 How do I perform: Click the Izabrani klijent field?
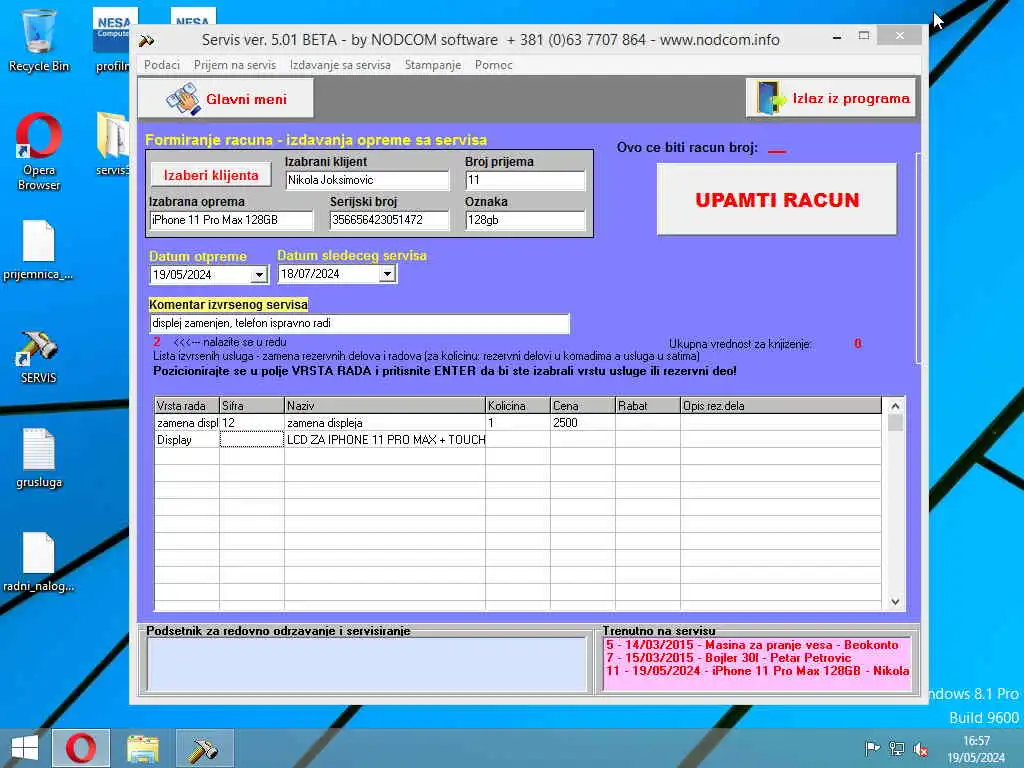point(367,180)
